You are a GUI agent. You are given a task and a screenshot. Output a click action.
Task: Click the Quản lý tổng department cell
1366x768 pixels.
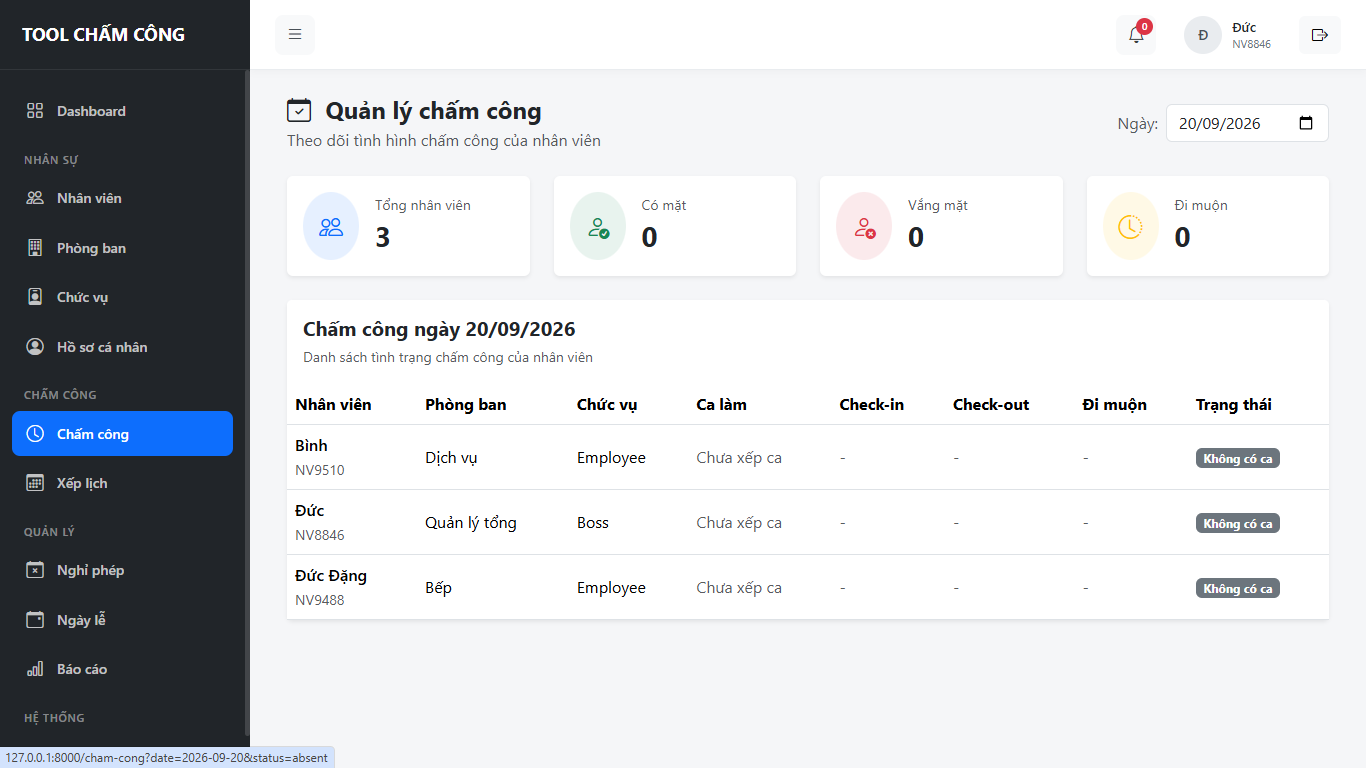coord(471,523)
